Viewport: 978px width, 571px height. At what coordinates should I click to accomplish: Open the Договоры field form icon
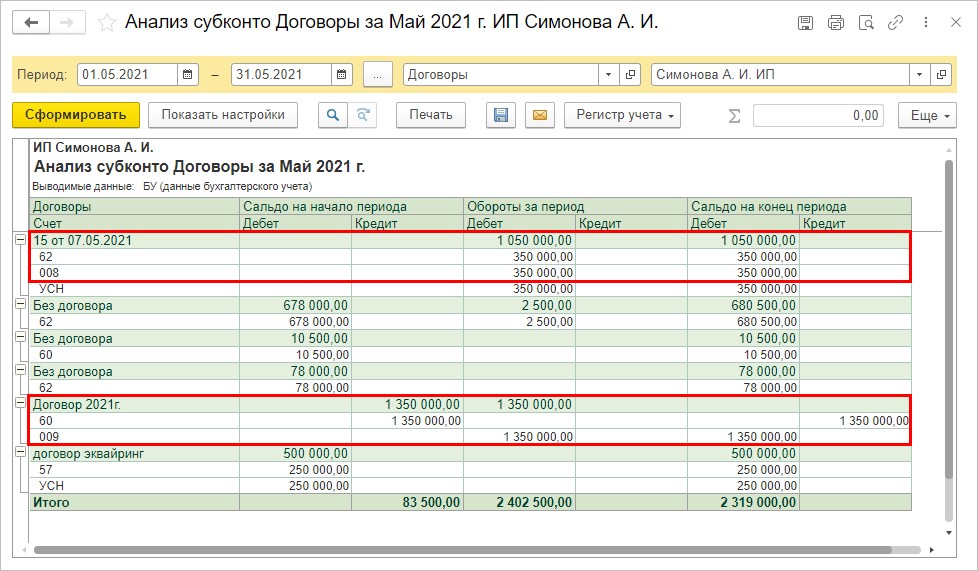630,74
